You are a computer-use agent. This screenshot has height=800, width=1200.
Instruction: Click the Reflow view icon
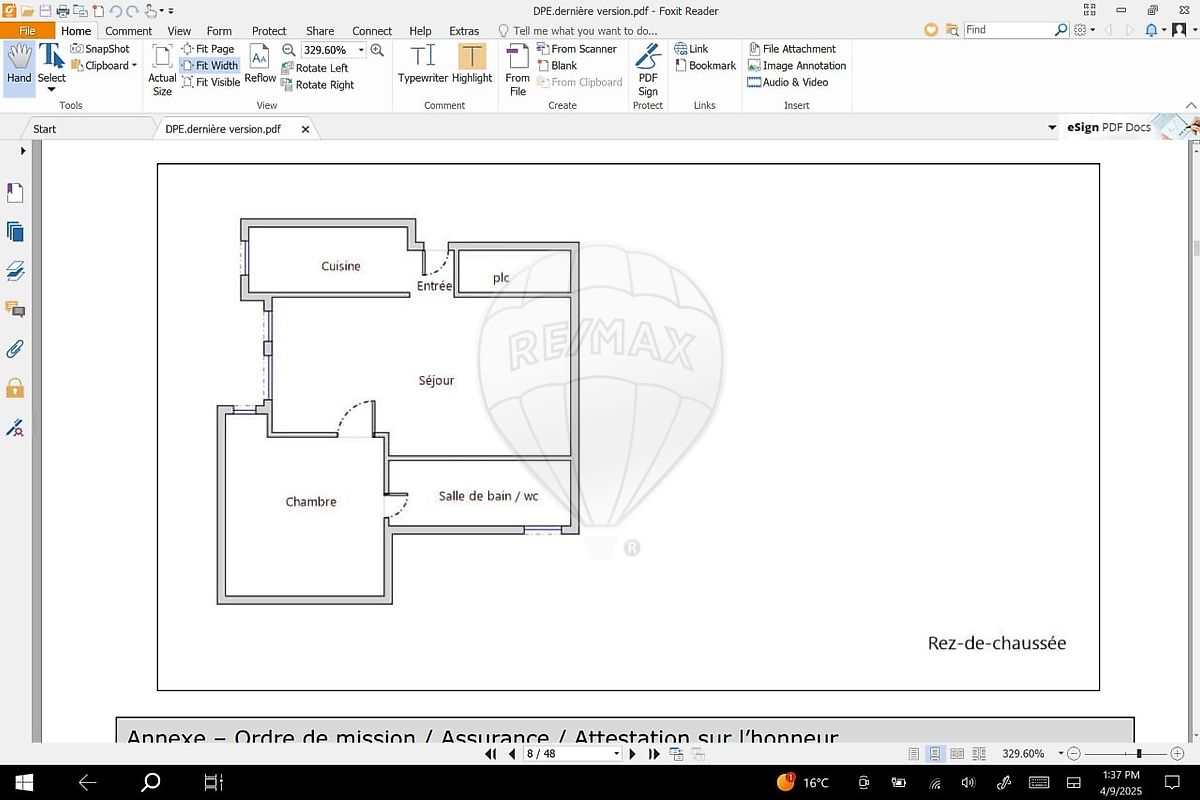pos(260,63)
